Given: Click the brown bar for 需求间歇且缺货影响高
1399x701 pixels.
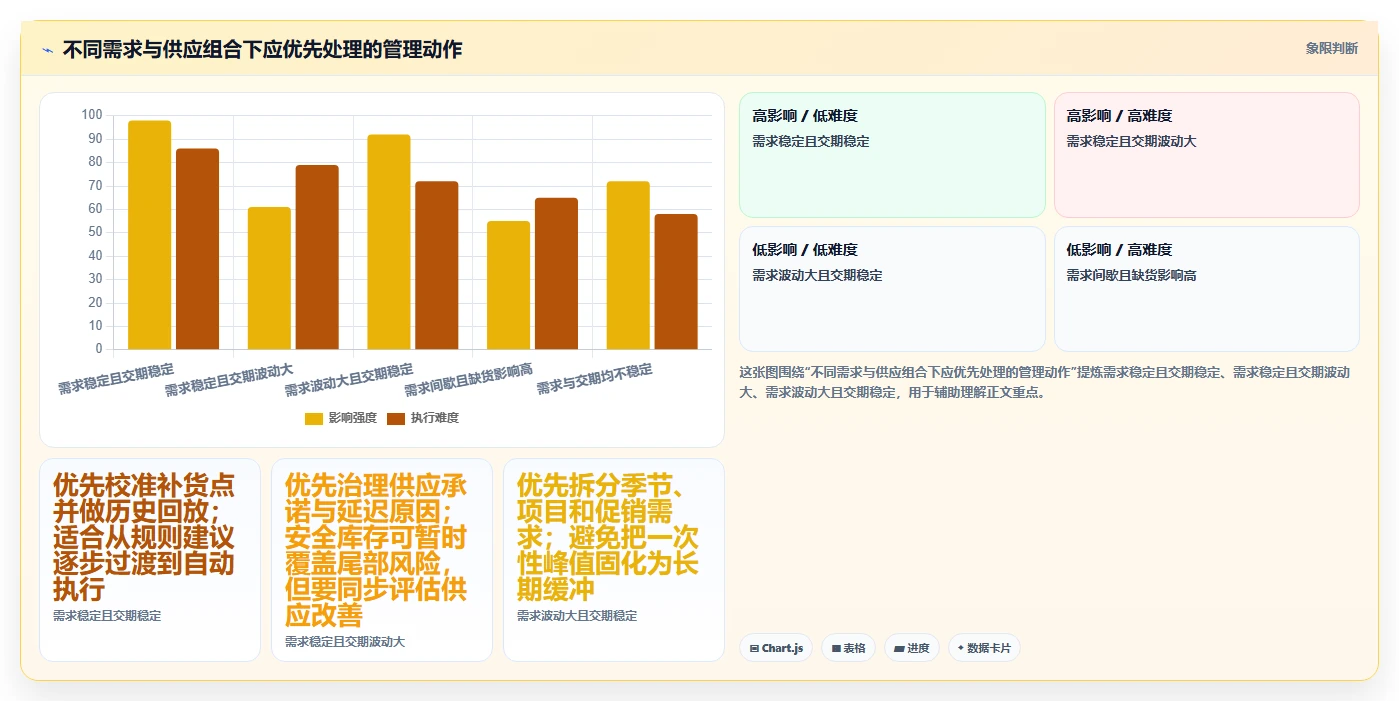Looking at the screenshot, I should (556, 273).
